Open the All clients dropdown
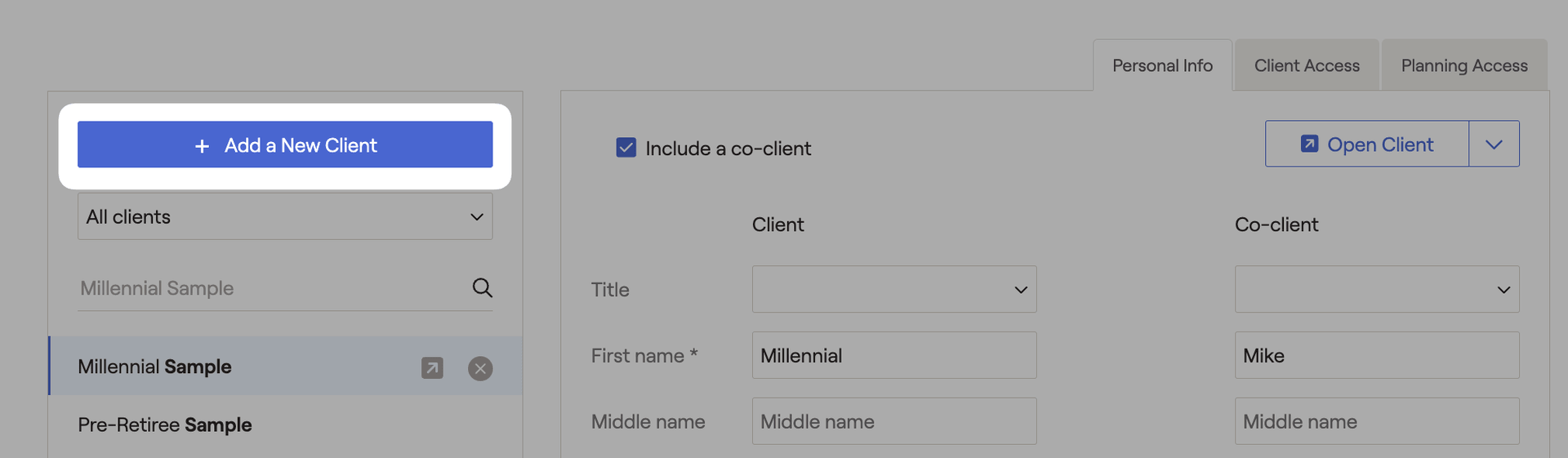Viewport: 1568px width, 458px height. click(285, 216)
